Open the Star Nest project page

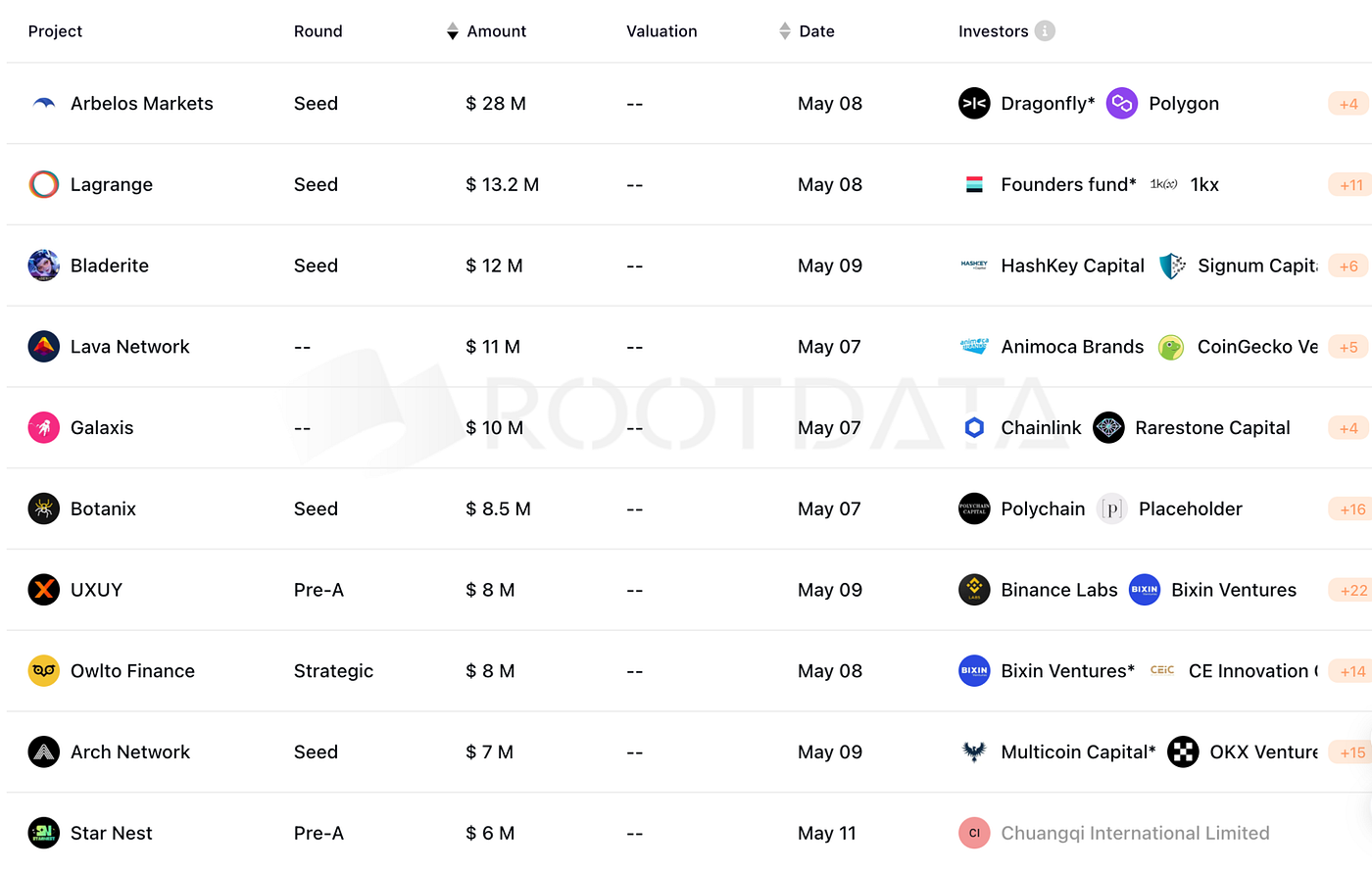coord(112,833)
